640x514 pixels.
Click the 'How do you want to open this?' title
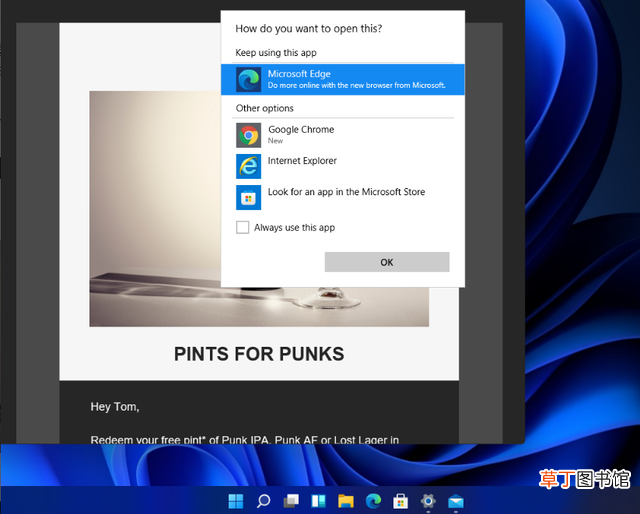pos(309,29)
